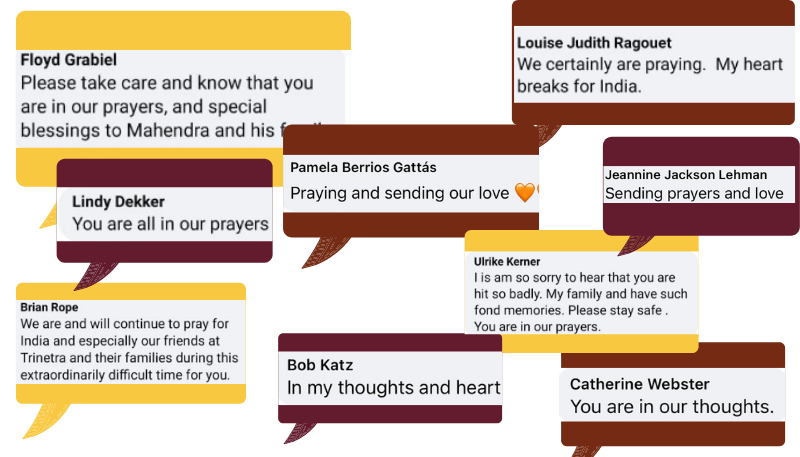Click Catherine Webster's name
Viewport: 800px width, 457px height.
tap(639, 384)
